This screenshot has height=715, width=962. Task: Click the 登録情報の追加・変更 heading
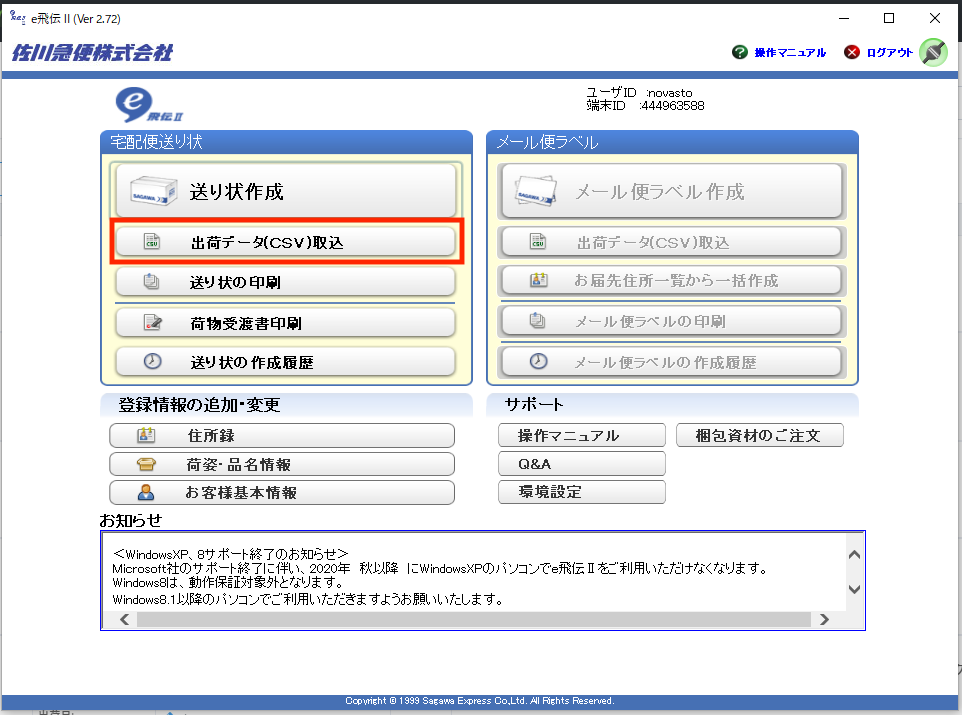pyautogui.click(x=199, y=404)
